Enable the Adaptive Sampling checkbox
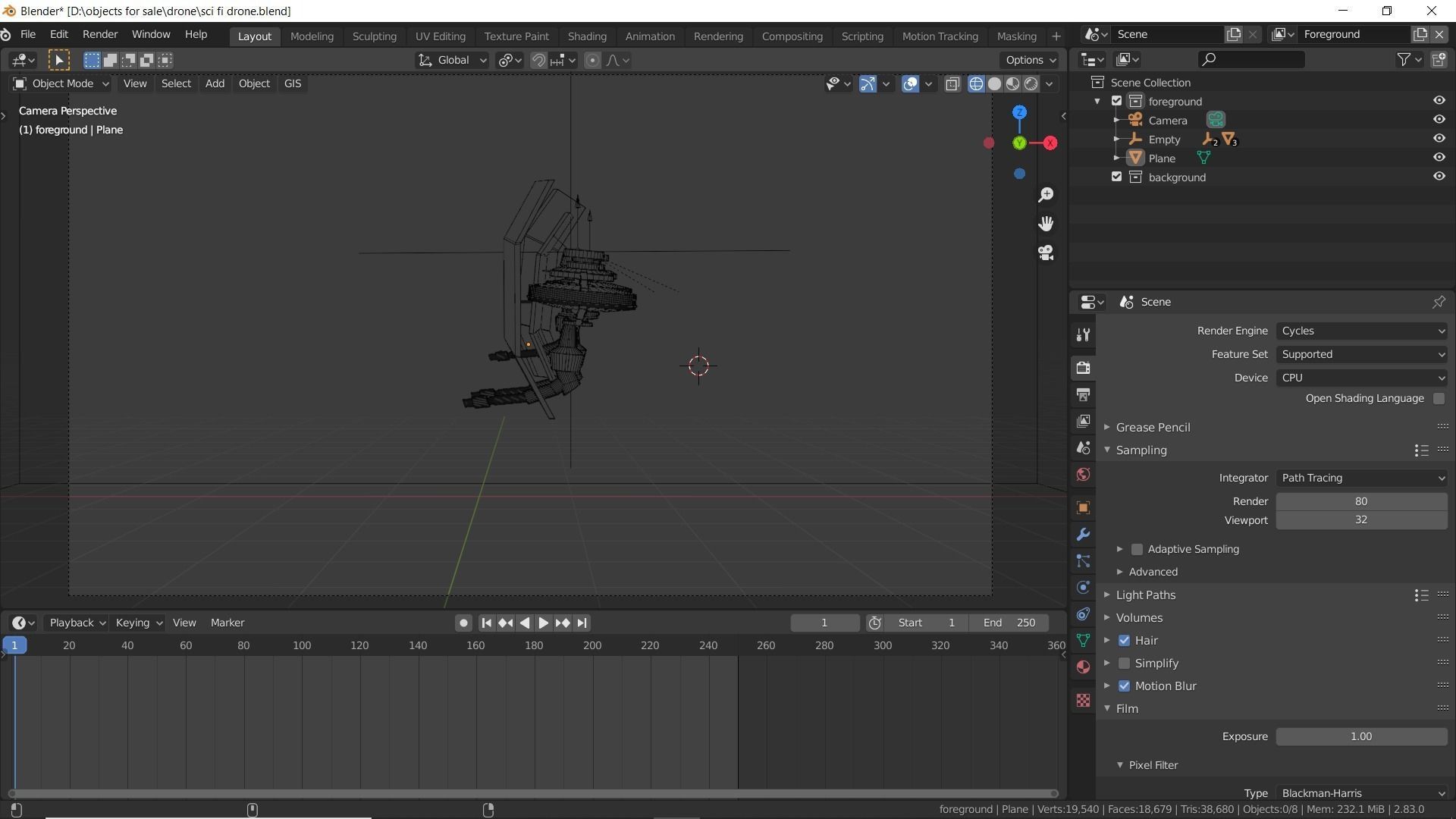The height and width of the screenshot is (819, 1456). 1137,549
